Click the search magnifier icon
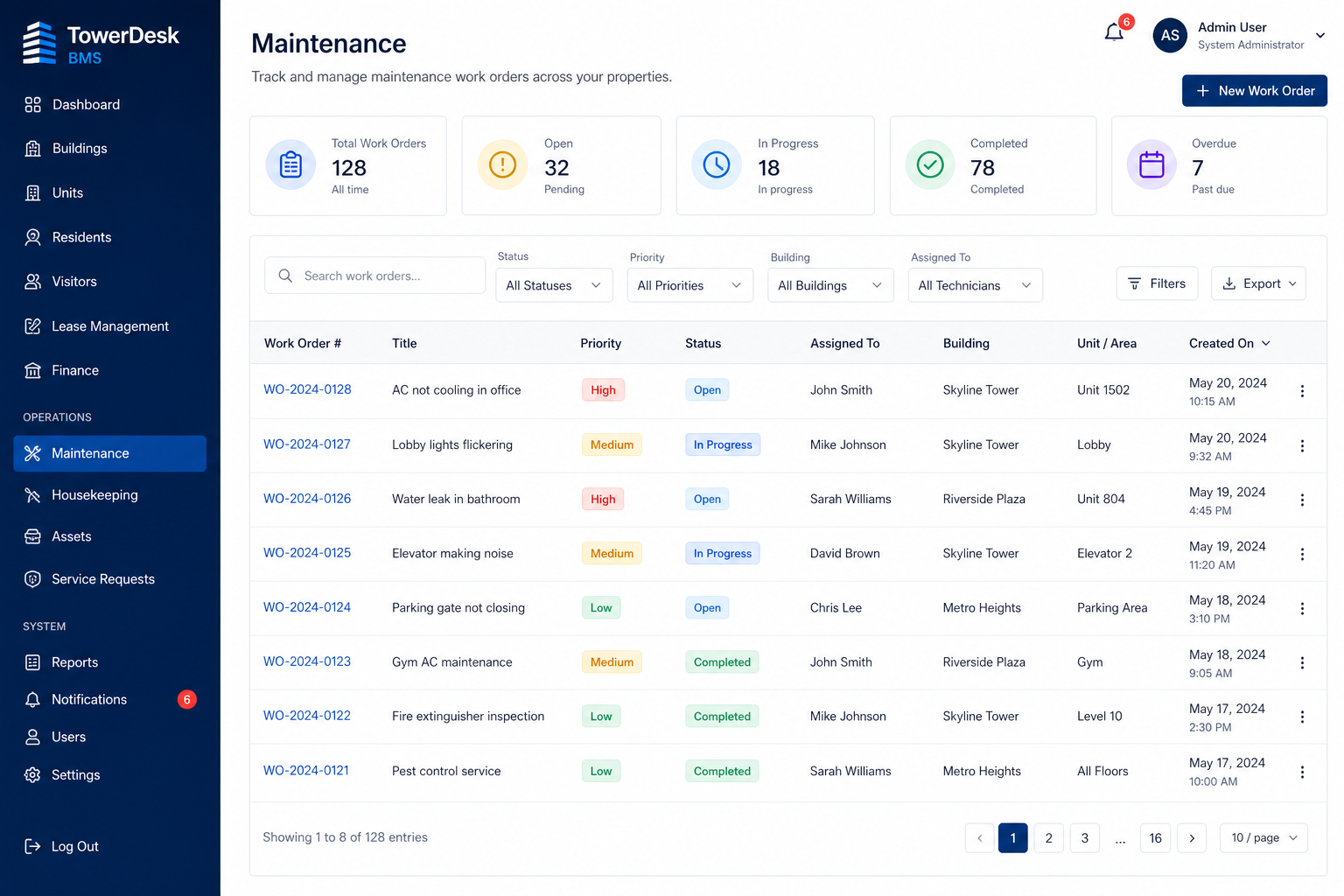Image resolution: width=1344 pixels, height=896 pixels. coord(285,276)
